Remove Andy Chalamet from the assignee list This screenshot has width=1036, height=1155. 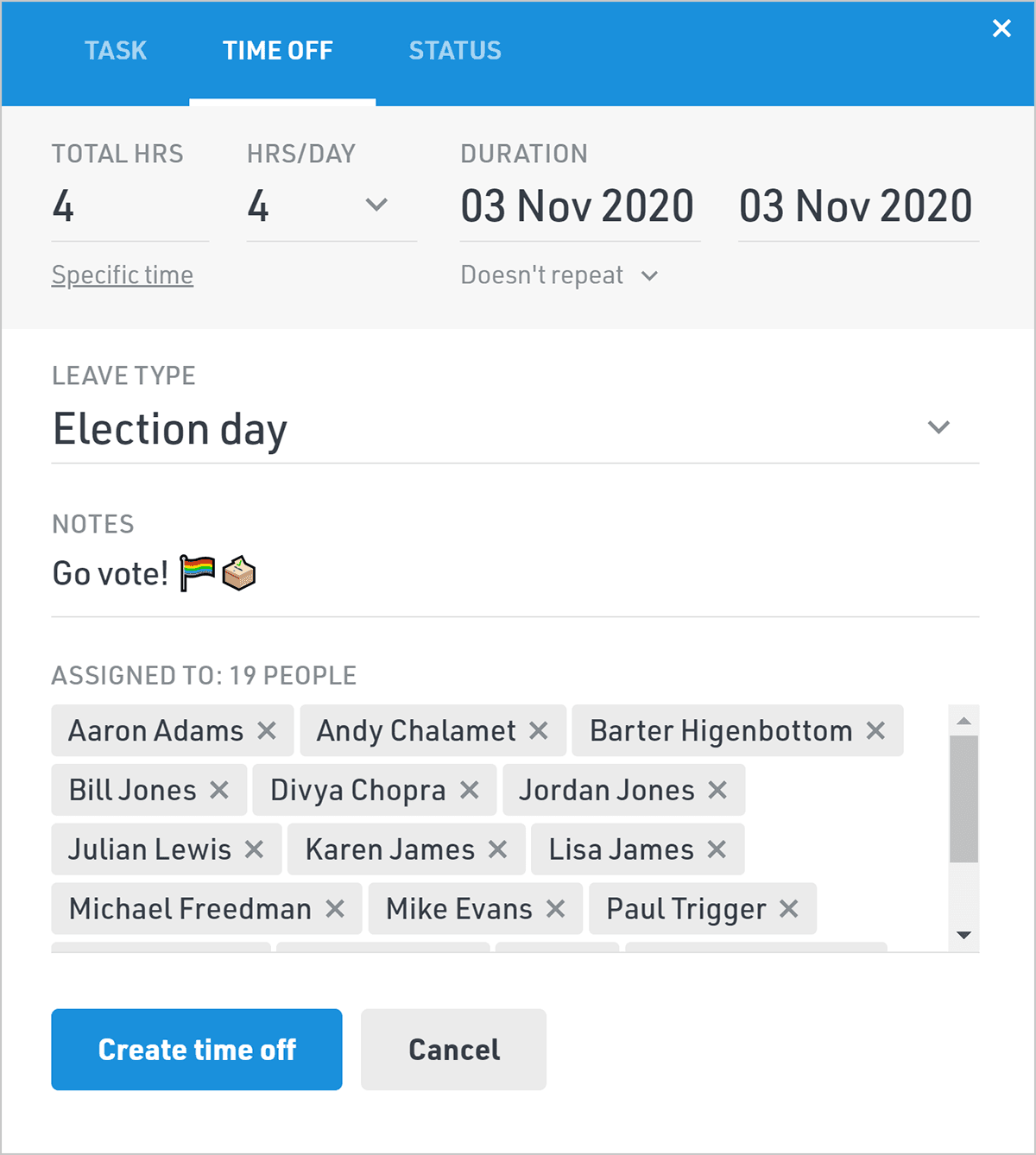click(539, 731)
